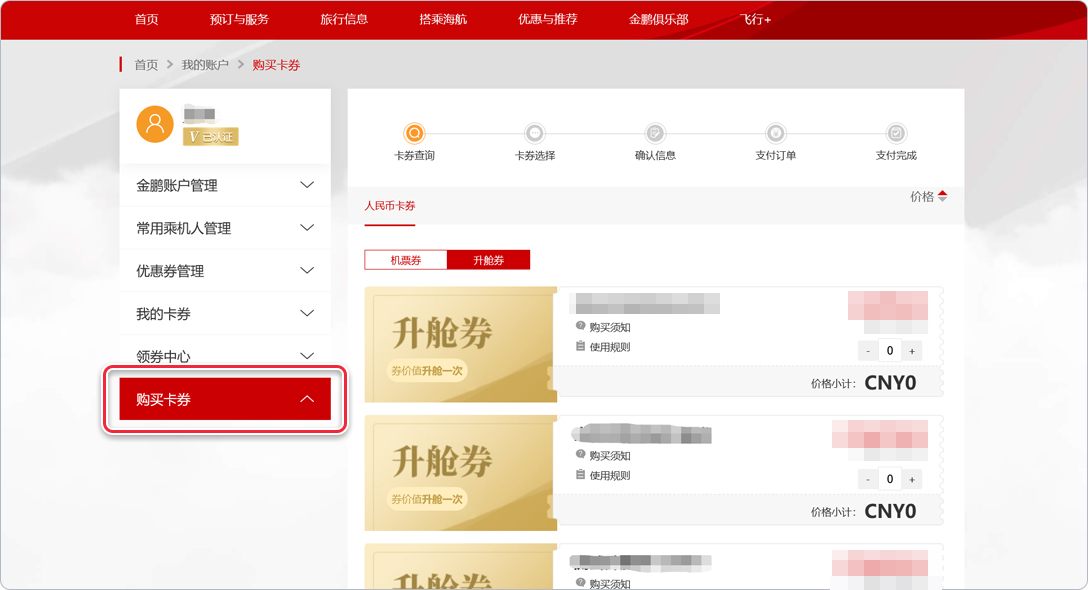The width and height of the screenshot is (1088, 590).
Task: Click the 支付完成 step icon
Action: pos(896,133)
